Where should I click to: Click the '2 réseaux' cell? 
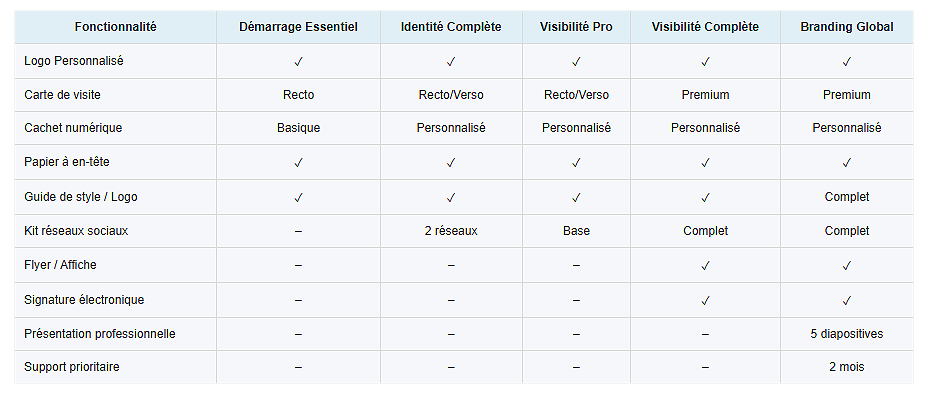pos(451,231)
